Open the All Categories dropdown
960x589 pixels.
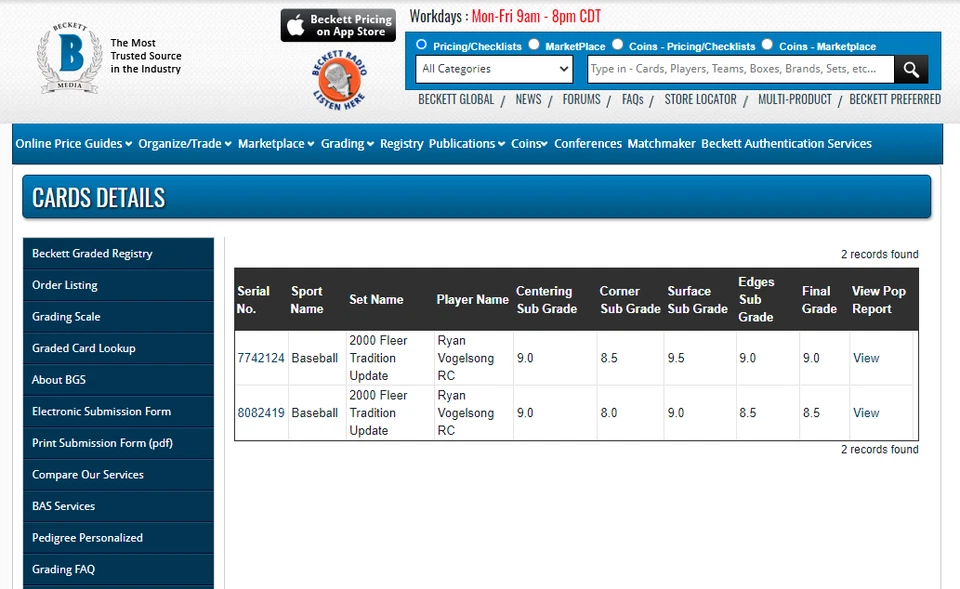click(x=494, y=69)
